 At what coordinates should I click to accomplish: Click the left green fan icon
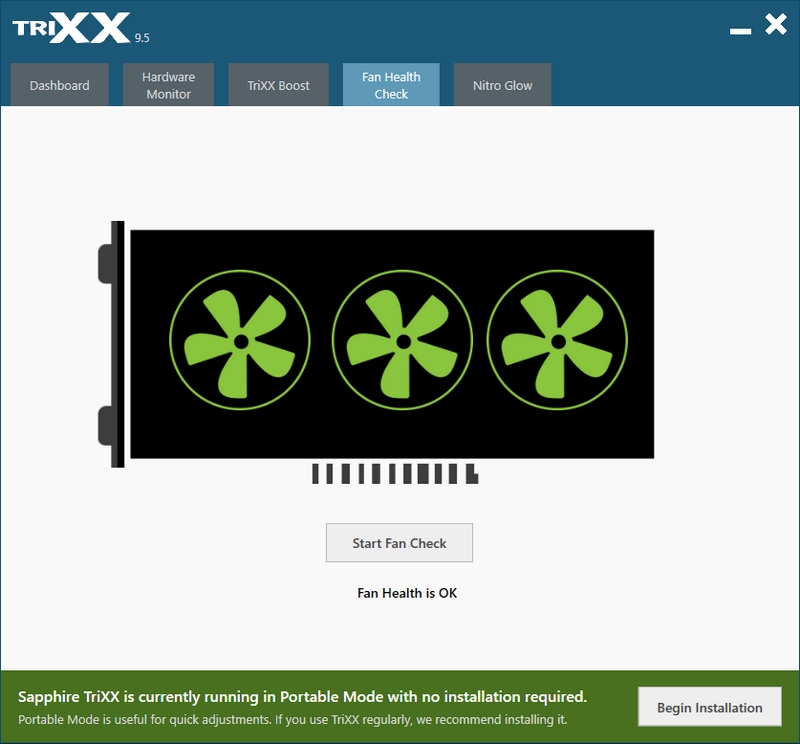click(x=240, y=340)
